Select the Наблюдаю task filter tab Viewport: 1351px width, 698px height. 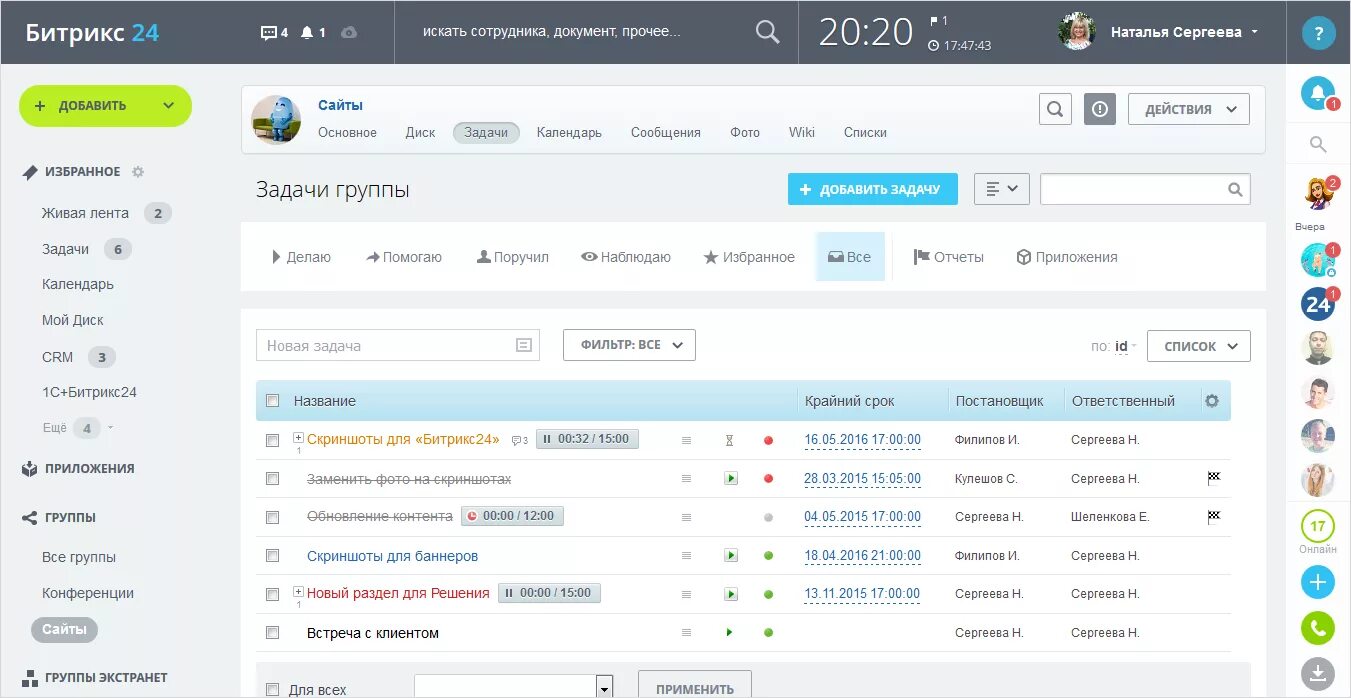tap(626, 257)
